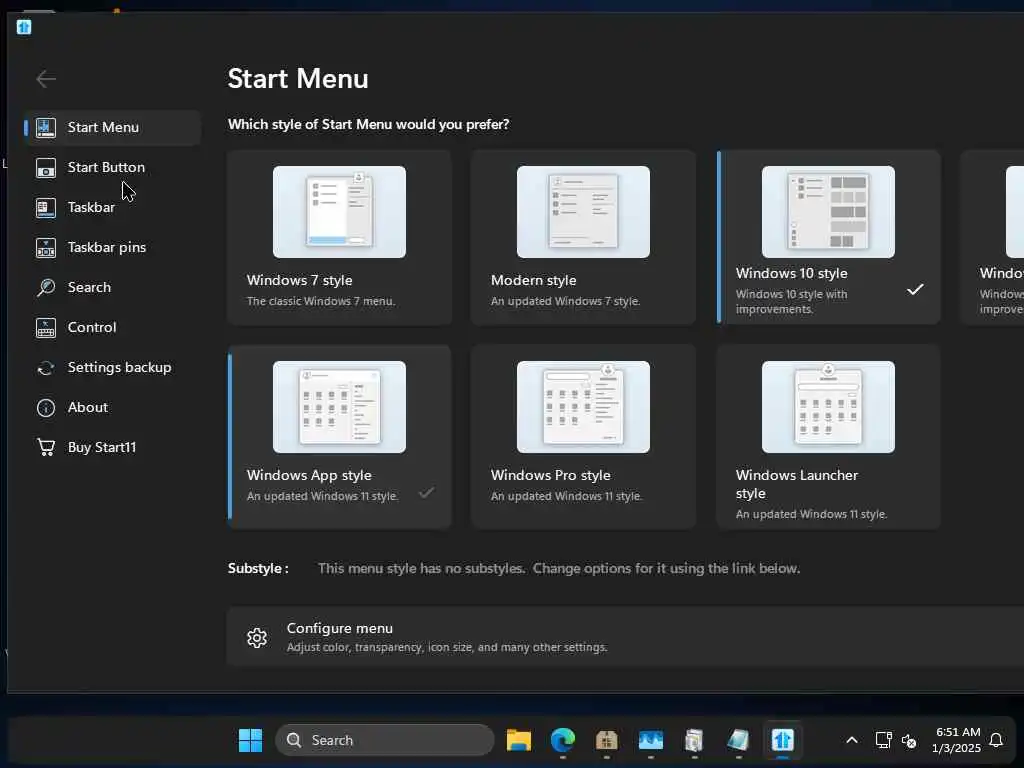Click the Taskbar pins sidebar icon

pyautogui.click(x=46, y=248)
